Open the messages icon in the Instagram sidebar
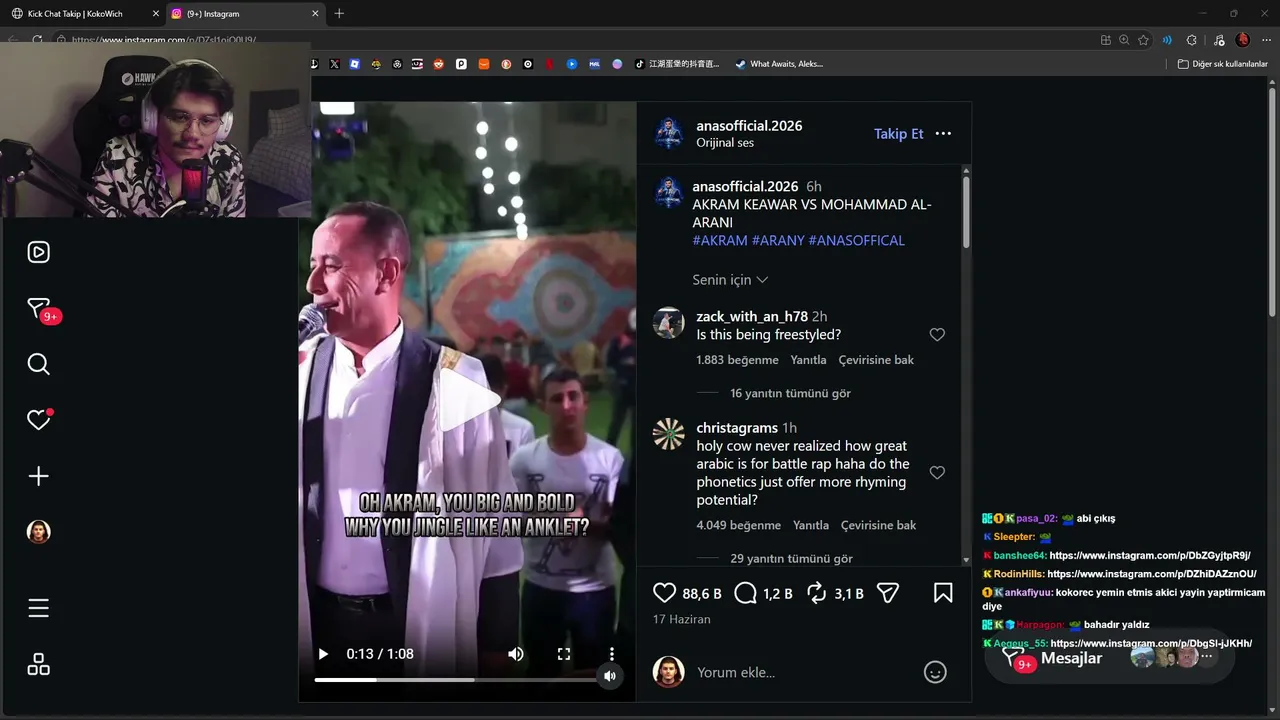The image size is (1280, 720). pos(38,308)
